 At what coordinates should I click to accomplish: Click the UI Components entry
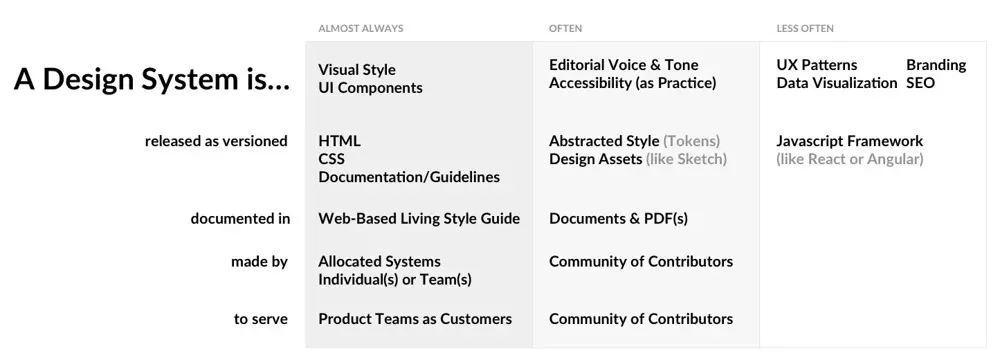371,88
